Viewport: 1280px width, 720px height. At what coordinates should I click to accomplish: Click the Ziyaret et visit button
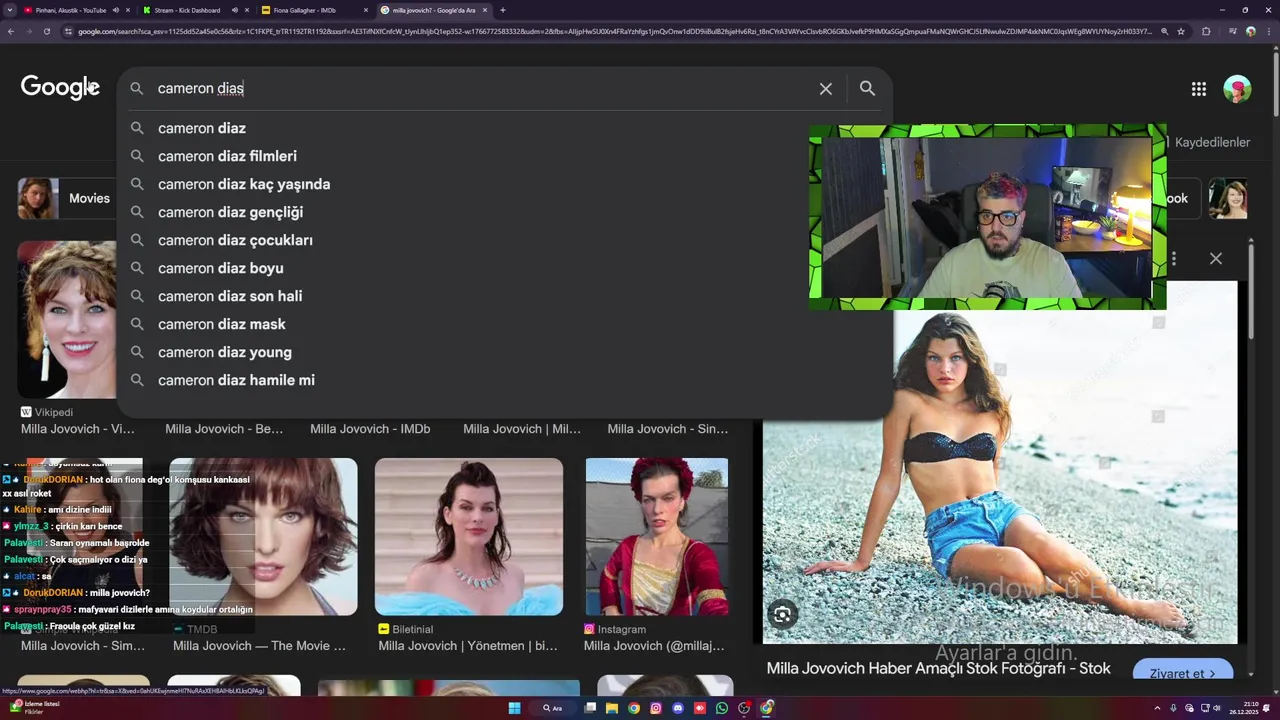[x=1183, y=673]
